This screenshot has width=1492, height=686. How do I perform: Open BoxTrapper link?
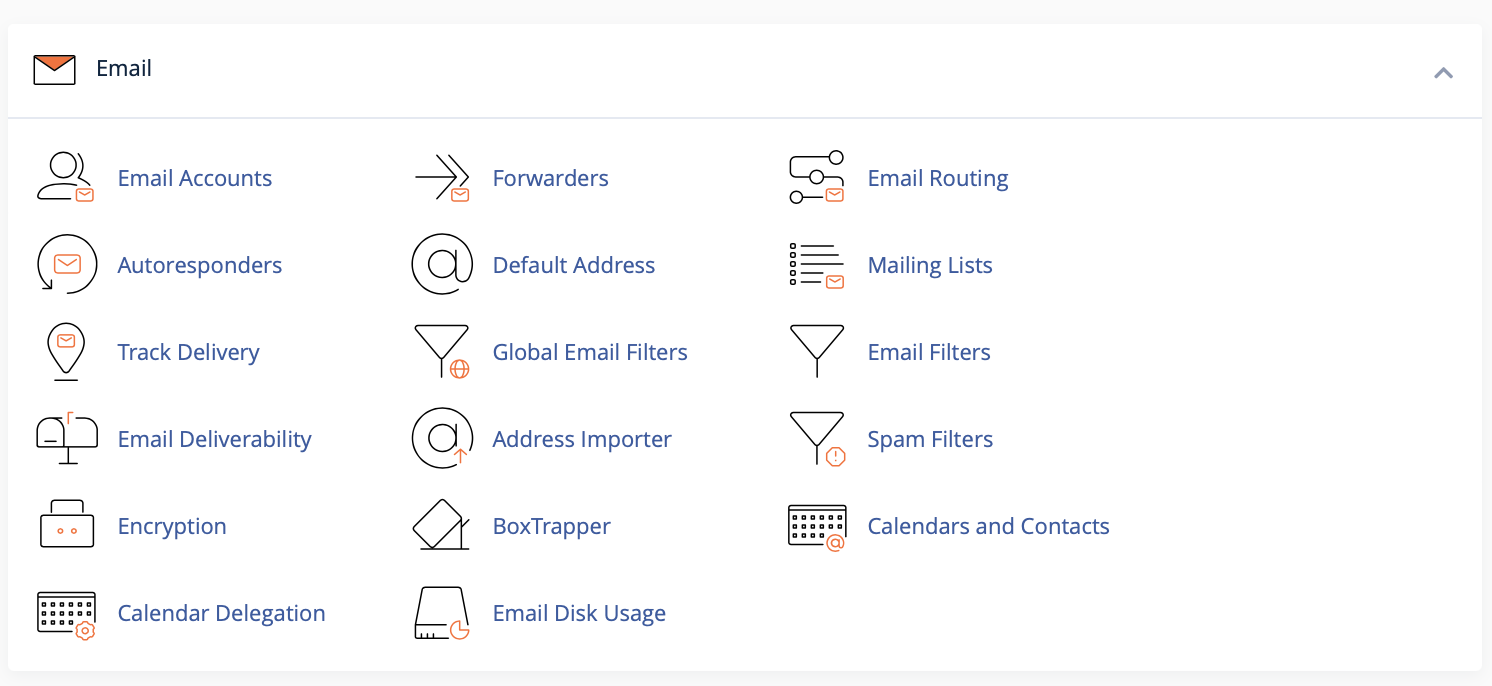(552, 526)
